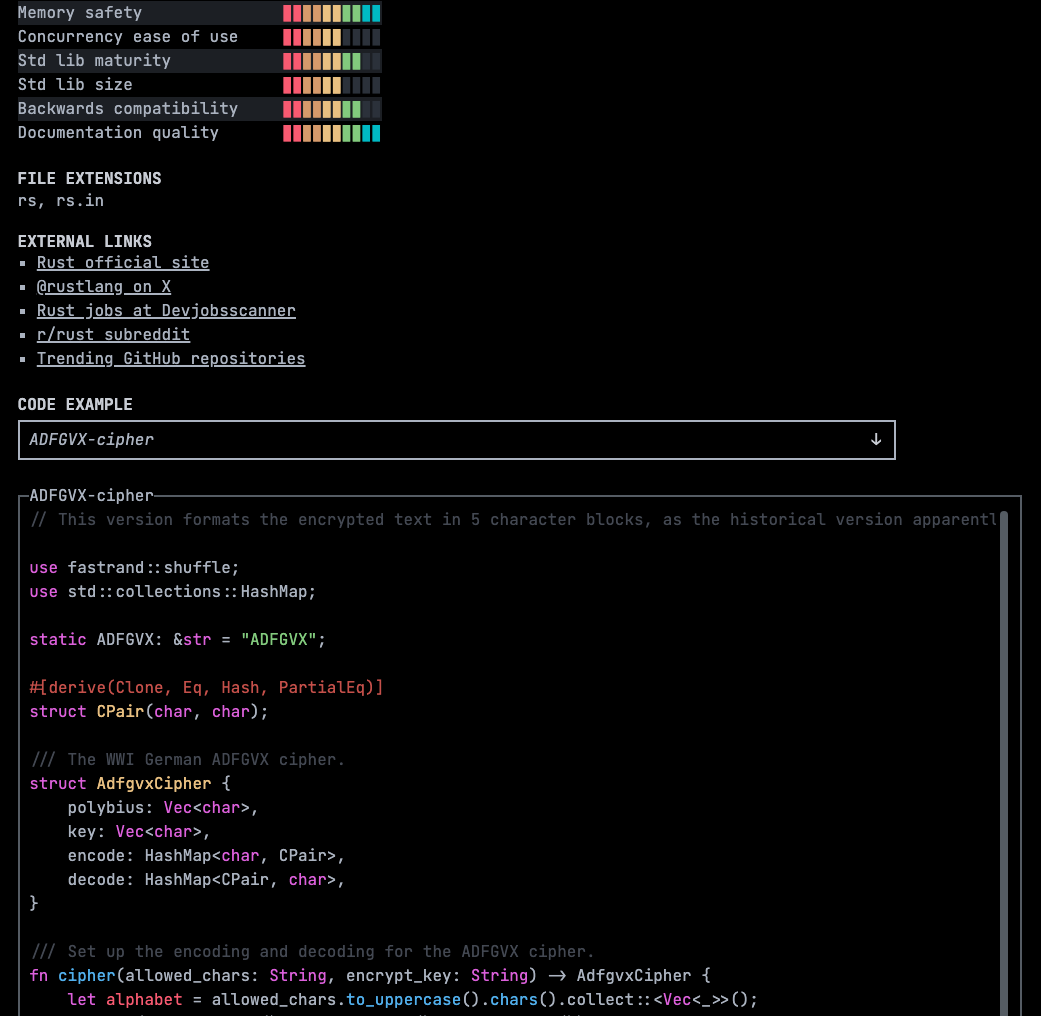Click the 'Documentation quality' label

point(118,132)
